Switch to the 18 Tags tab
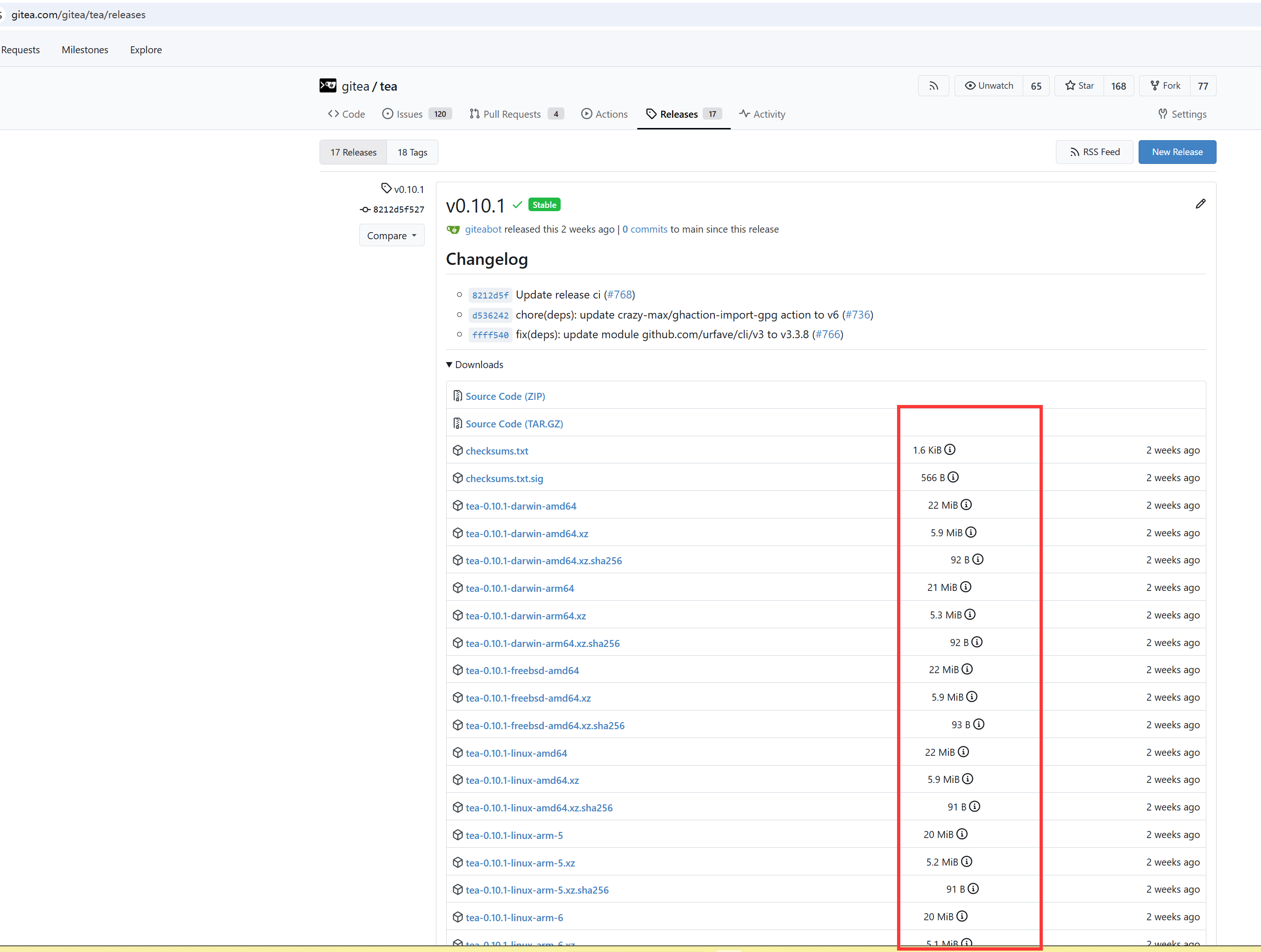 click(x=412, y=152)
